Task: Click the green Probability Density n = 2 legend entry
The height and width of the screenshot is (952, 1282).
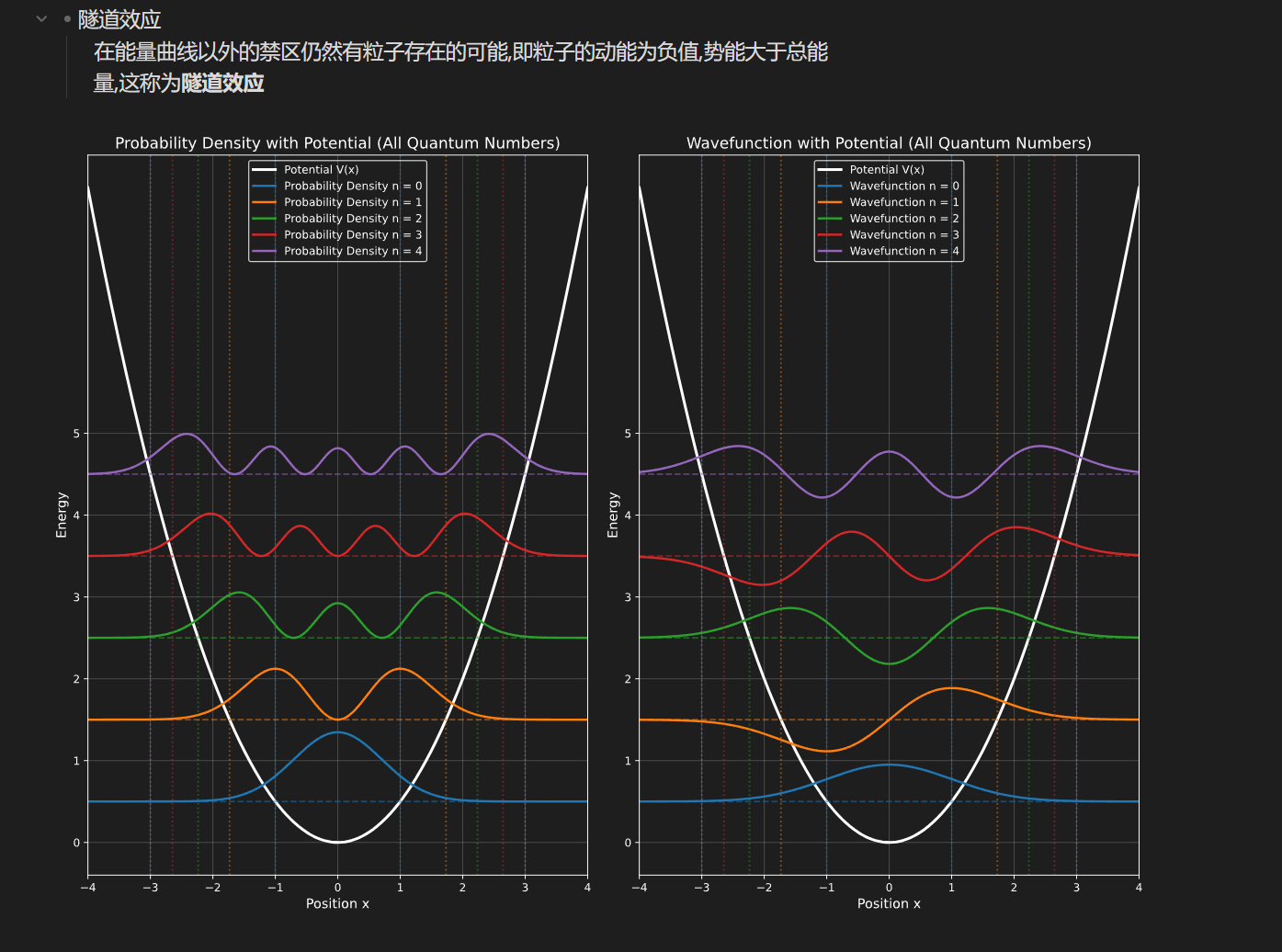Action: click(x=352, y=219)
